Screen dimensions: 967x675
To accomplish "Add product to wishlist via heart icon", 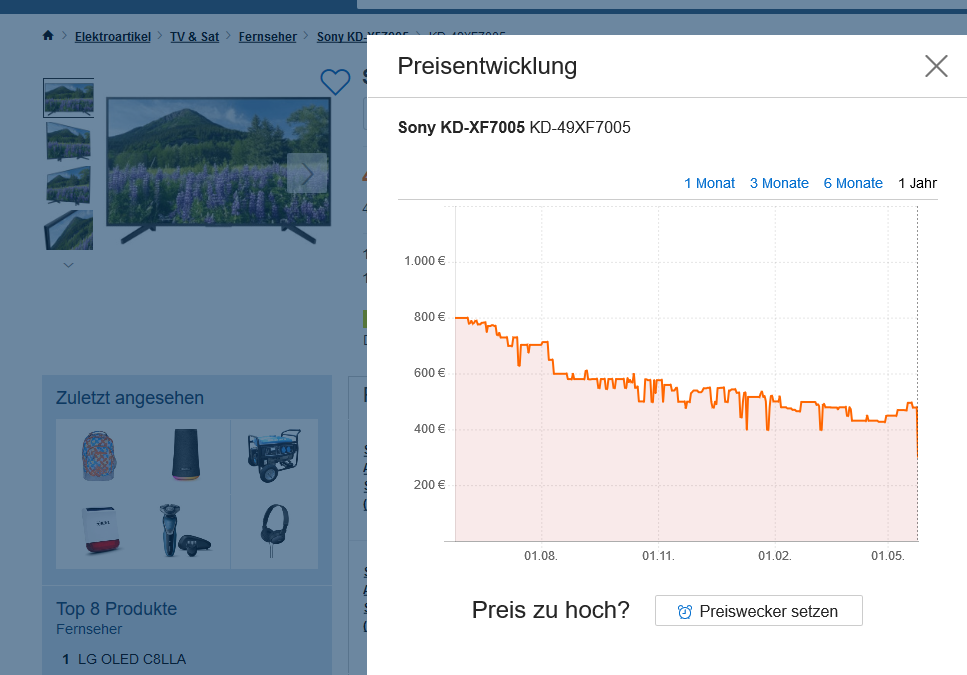I will point(334,81).
